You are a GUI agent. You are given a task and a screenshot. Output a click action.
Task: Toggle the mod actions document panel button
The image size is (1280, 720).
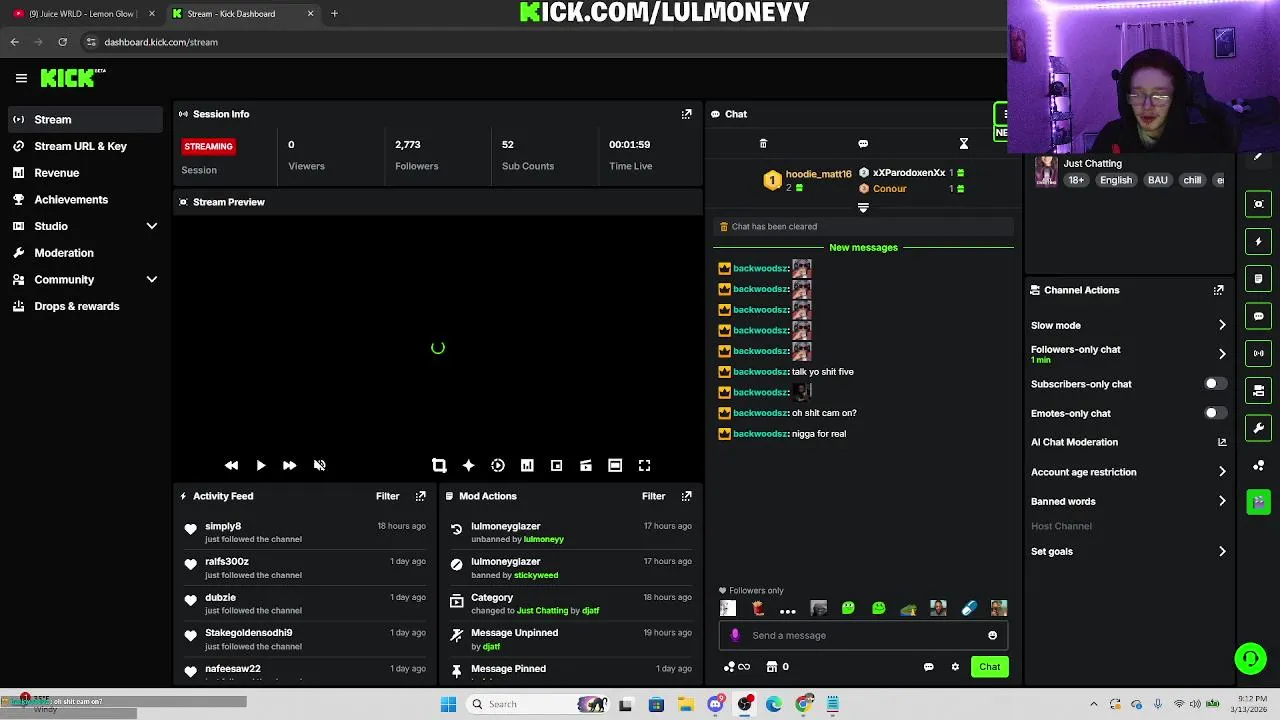[x=1259, y=278]
